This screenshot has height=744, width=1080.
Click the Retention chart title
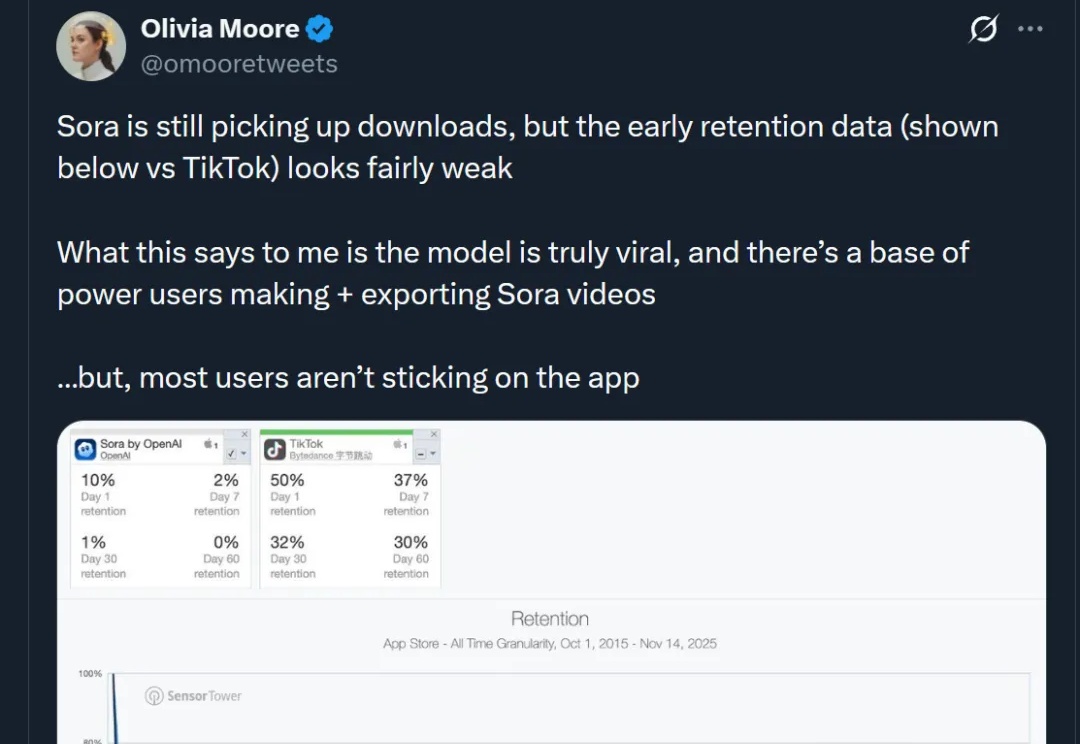tap(550, 619)
